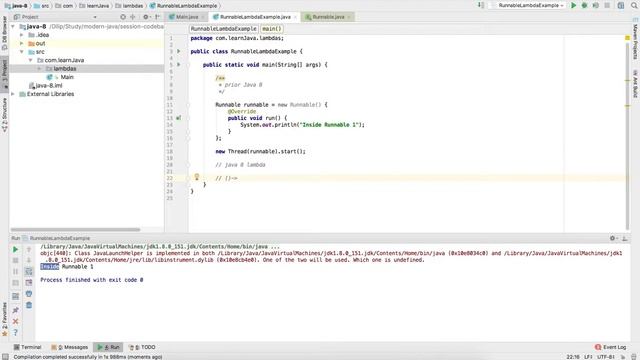Open the Terminal tool window
The image size is (640, 360).
27,347
